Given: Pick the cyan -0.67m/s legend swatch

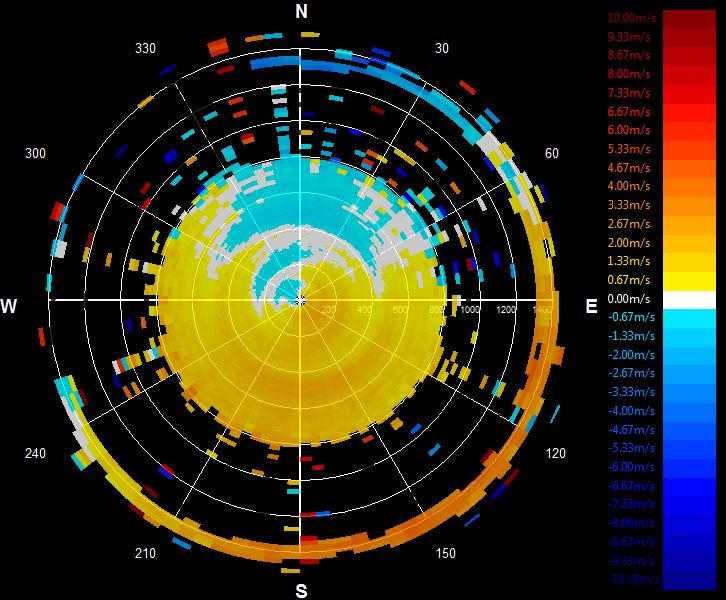Looking at the screenshot, I should [x=689, y=319].
